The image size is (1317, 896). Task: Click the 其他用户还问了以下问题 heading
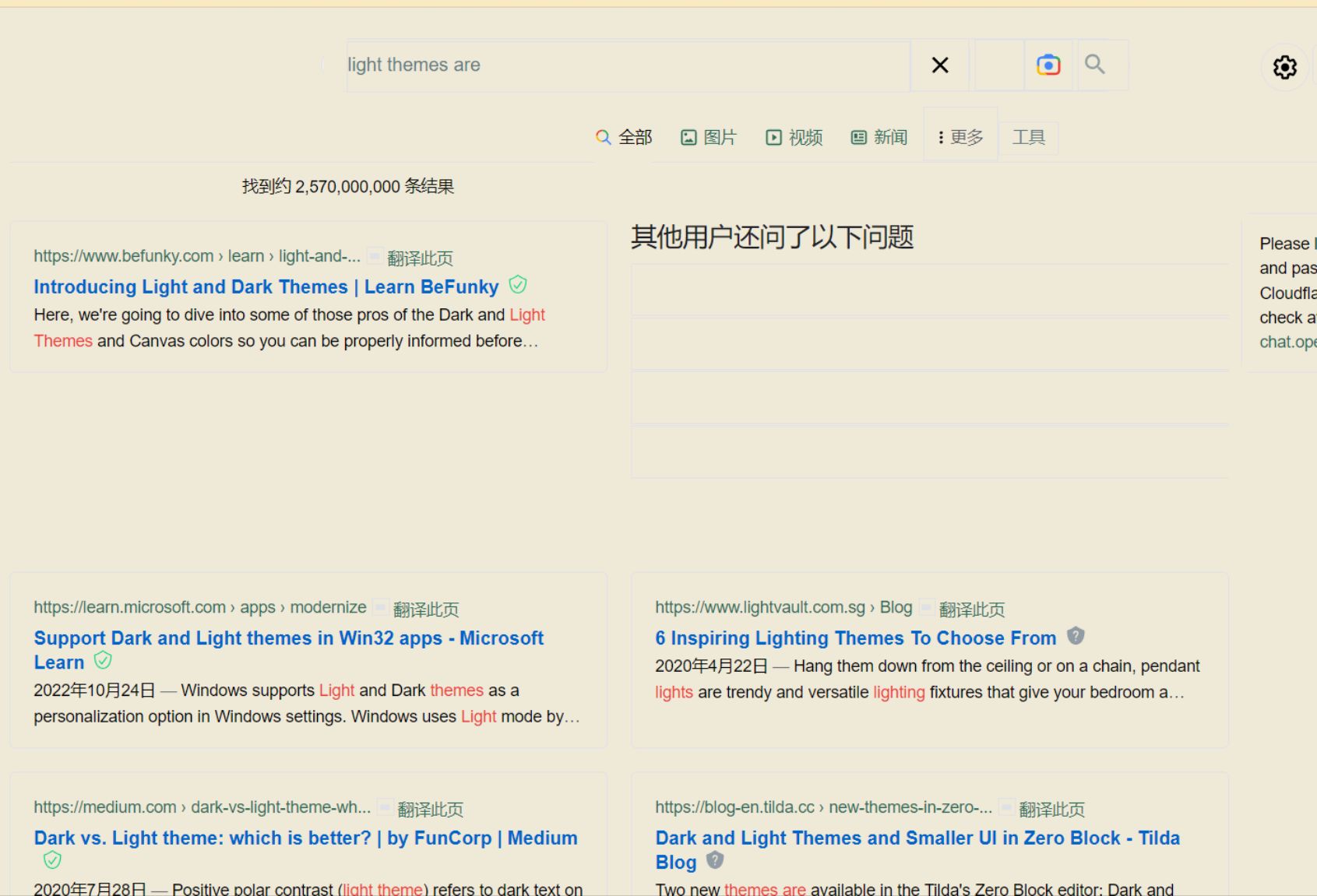pos(772,237)
